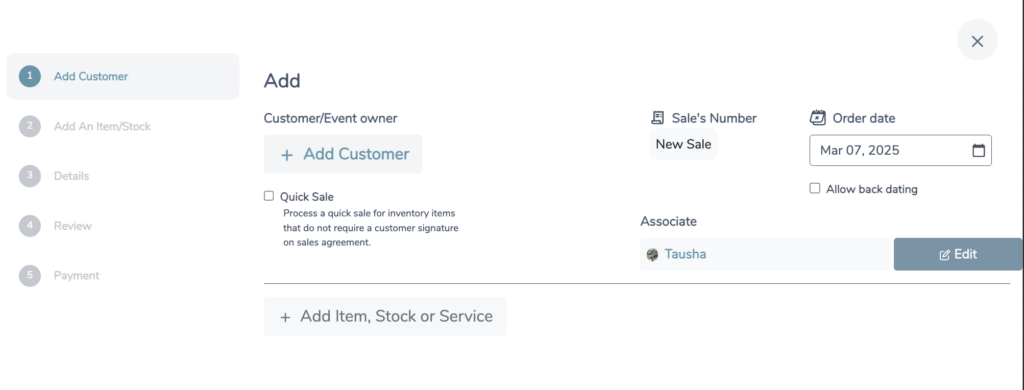
Task: Click the Sale's Number receipt icon
Action: click(658, 118)
